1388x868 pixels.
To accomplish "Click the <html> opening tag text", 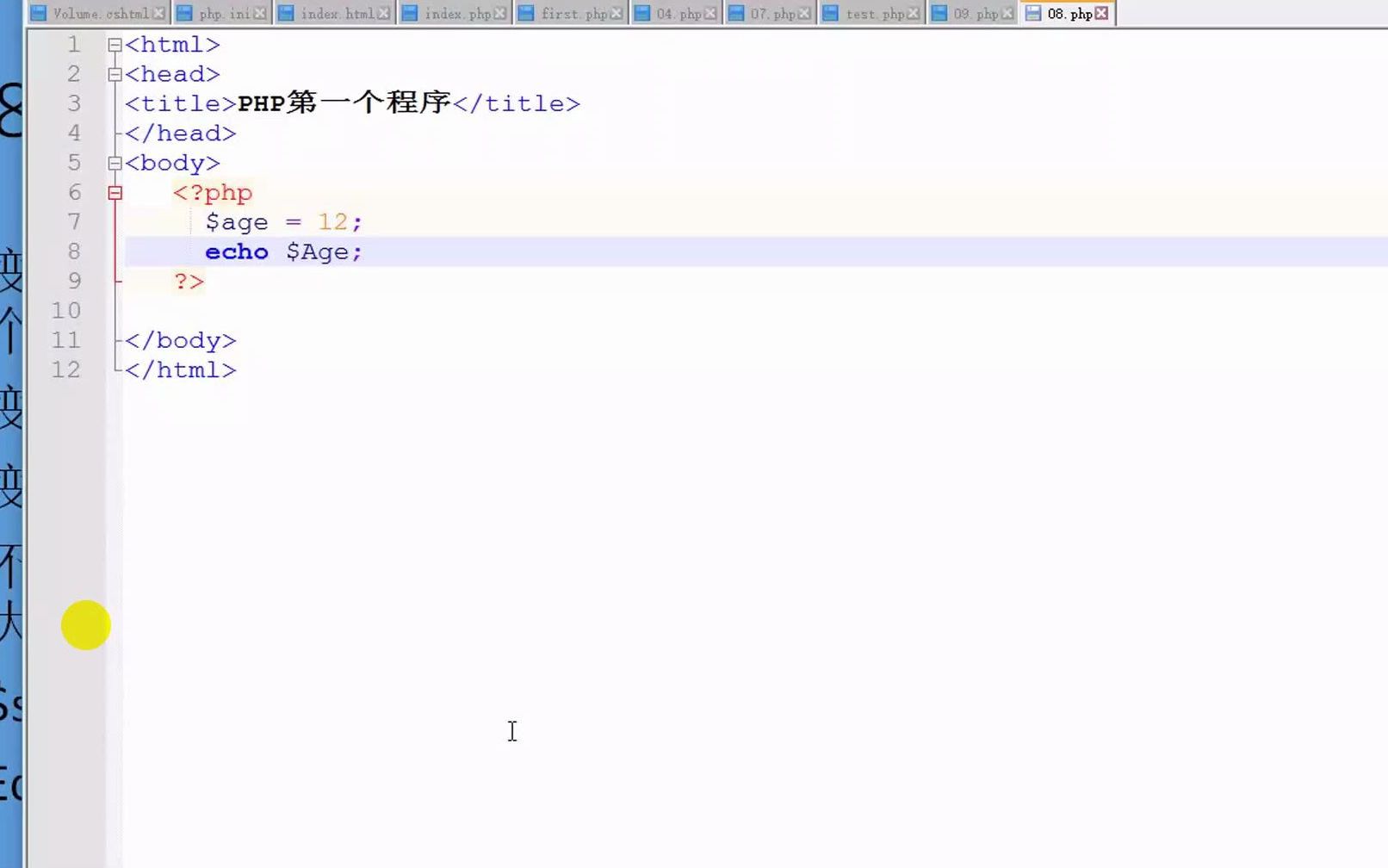I will pyautogui.click(x=172, y=45).
